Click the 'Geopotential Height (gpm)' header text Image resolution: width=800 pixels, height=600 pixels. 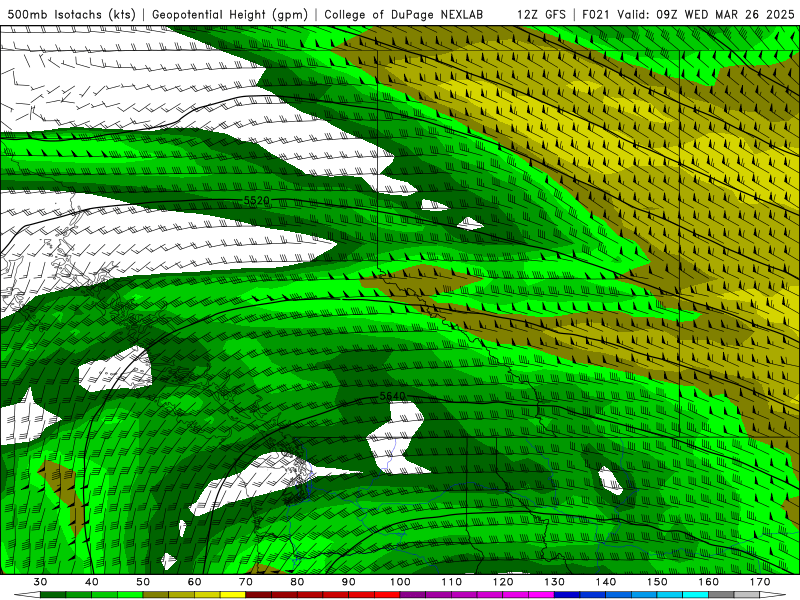pyautogui.click(x=230, y=15)
